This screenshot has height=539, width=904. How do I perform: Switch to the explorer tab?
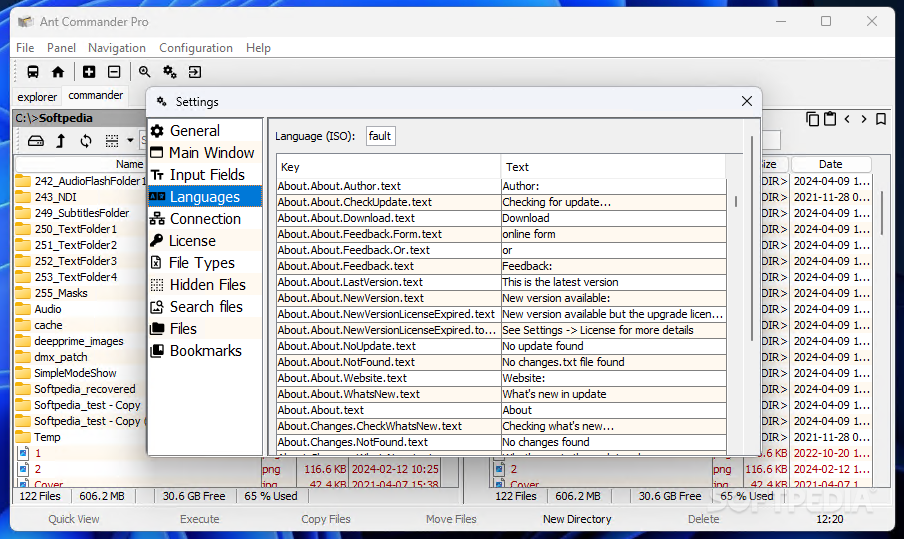coord(37,97)
